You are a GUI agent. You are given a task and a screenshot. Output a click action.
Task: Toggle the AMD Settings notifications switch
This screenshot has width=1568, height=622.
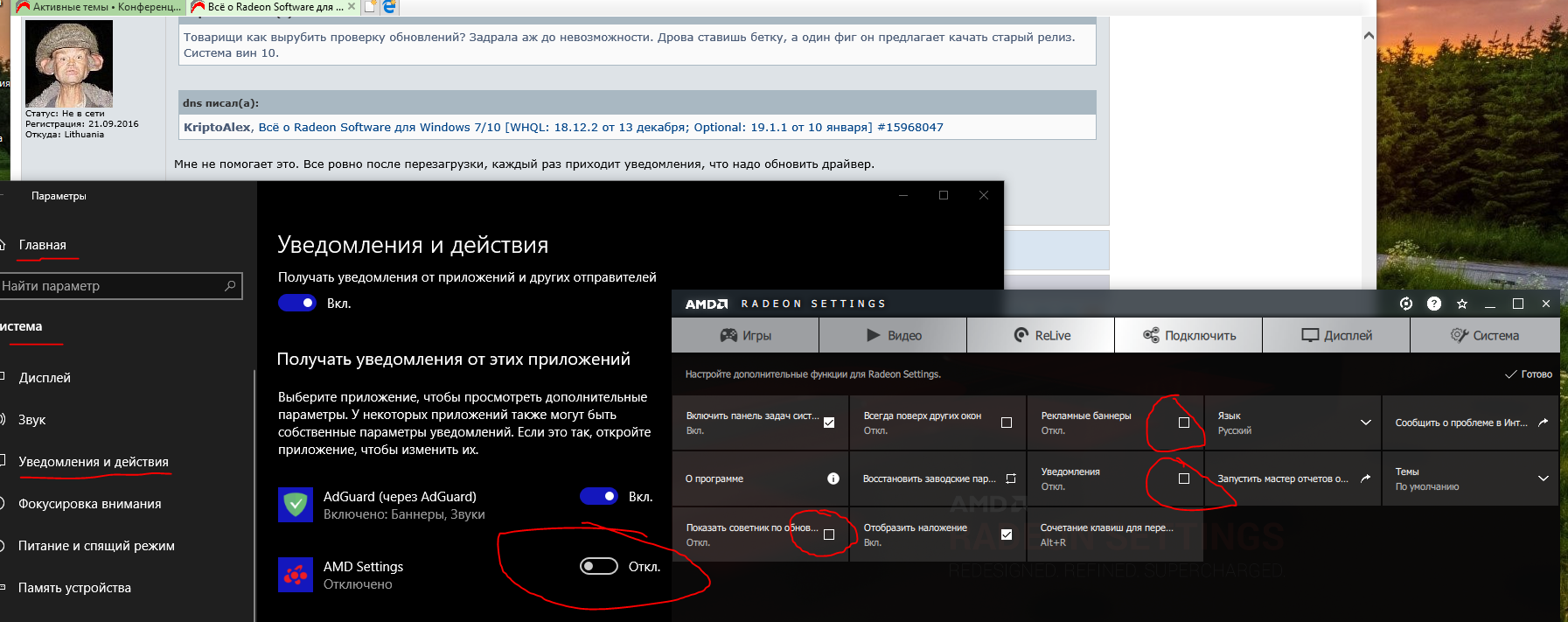[599, 566]
